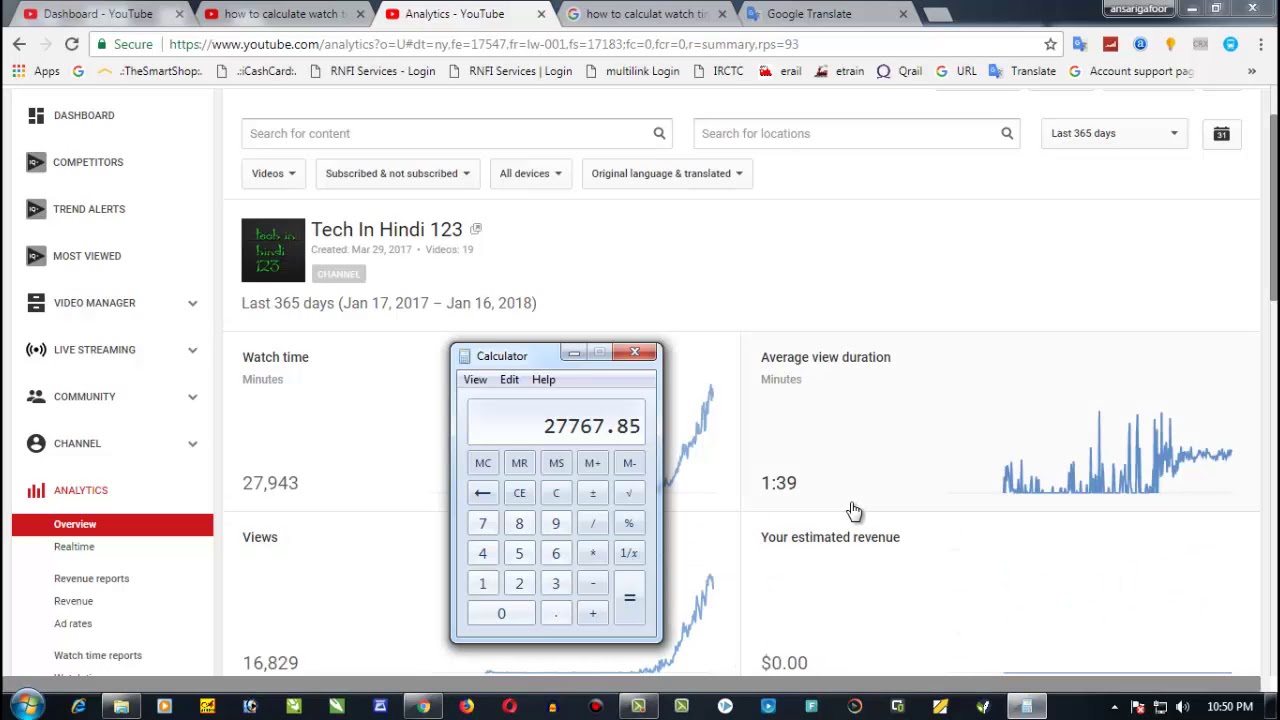Screen dimensions: 1280x720
Task: Switch to the Google Translate tab
Action: (x=809, y=14)
